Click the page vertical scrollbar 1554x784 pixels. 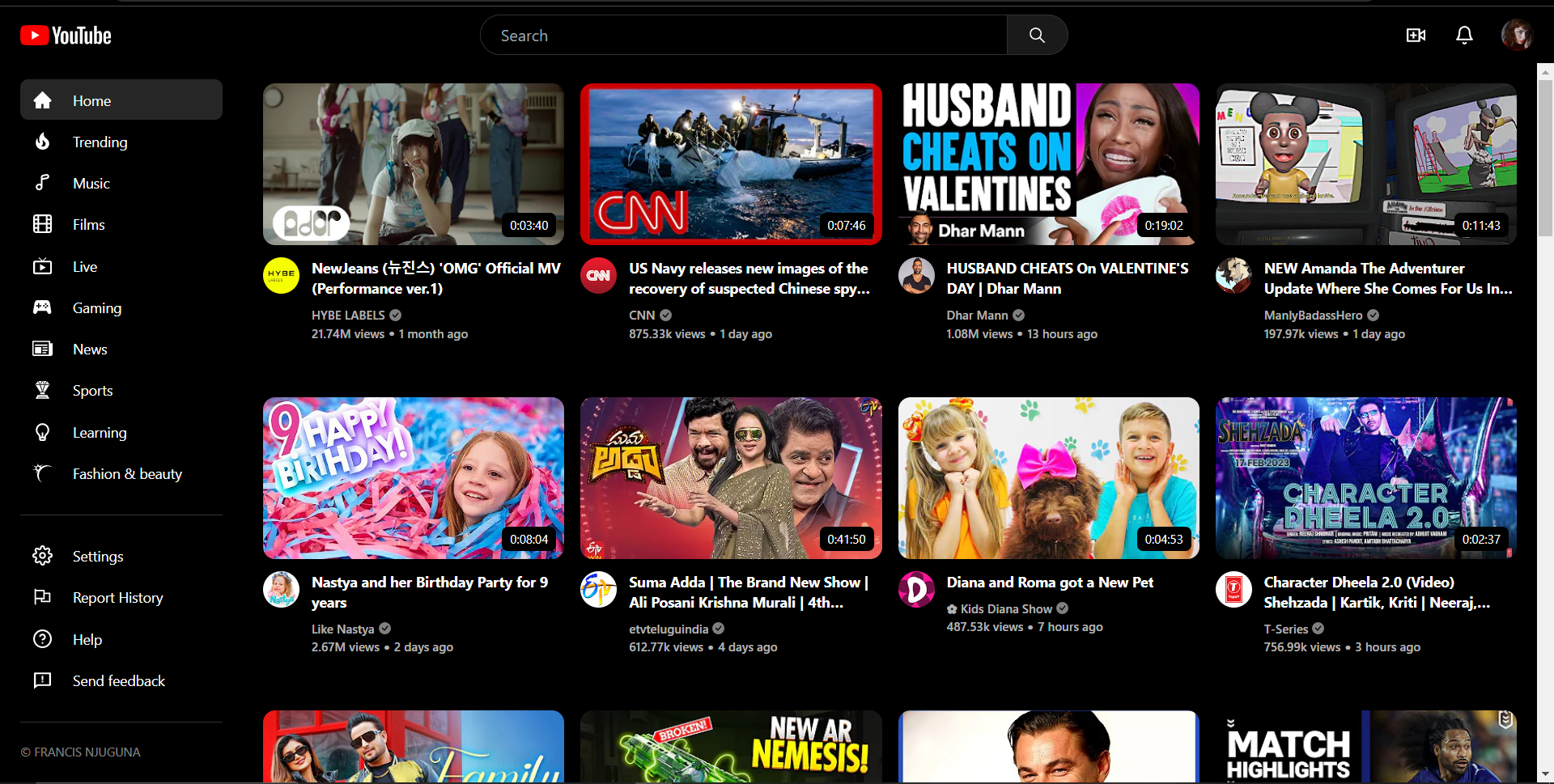(1545, 157)
